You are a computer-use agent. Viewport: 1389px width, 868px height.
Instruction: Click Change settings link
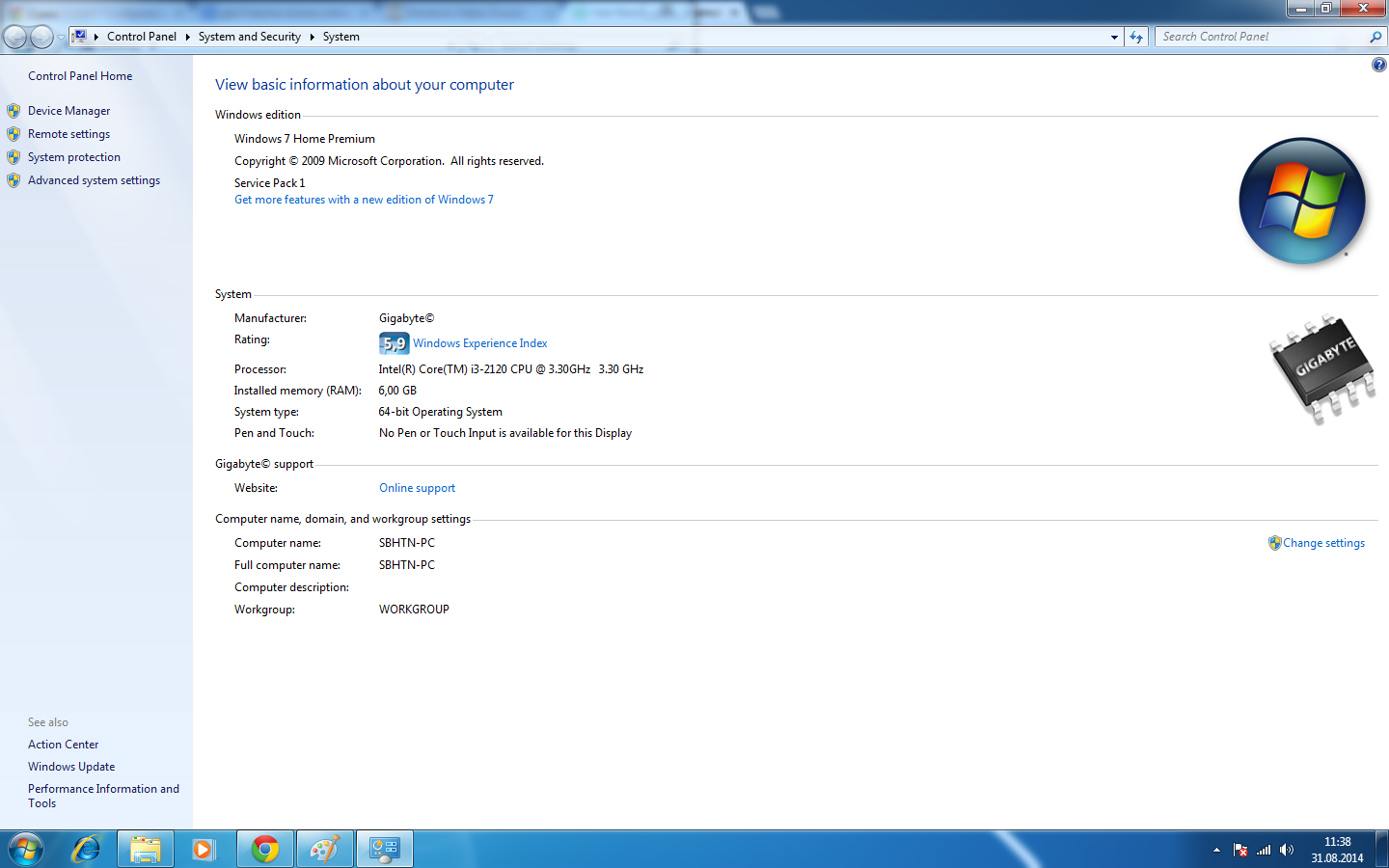coord(1323,543)
